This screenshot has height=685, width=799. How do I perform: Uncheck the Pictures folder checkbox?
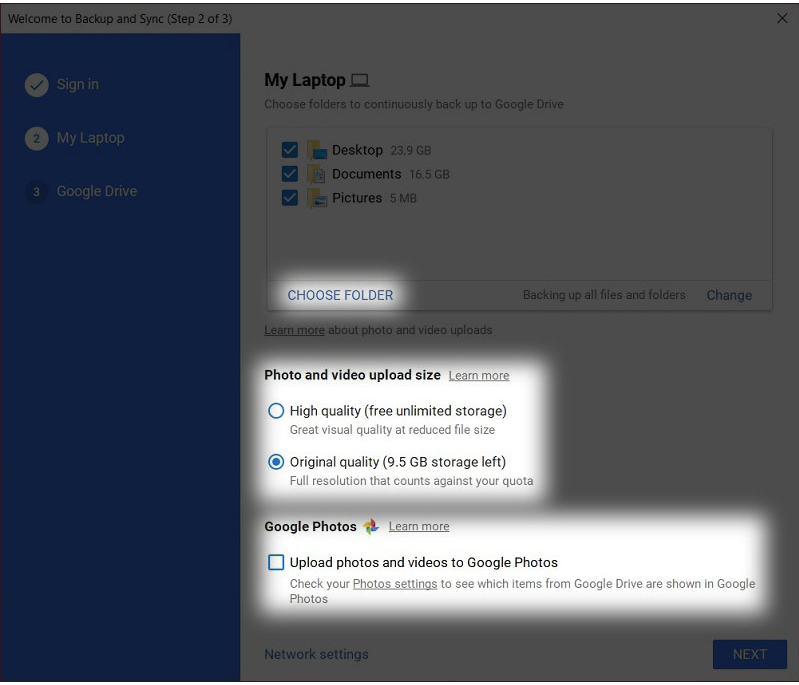[x=289, y=198]
